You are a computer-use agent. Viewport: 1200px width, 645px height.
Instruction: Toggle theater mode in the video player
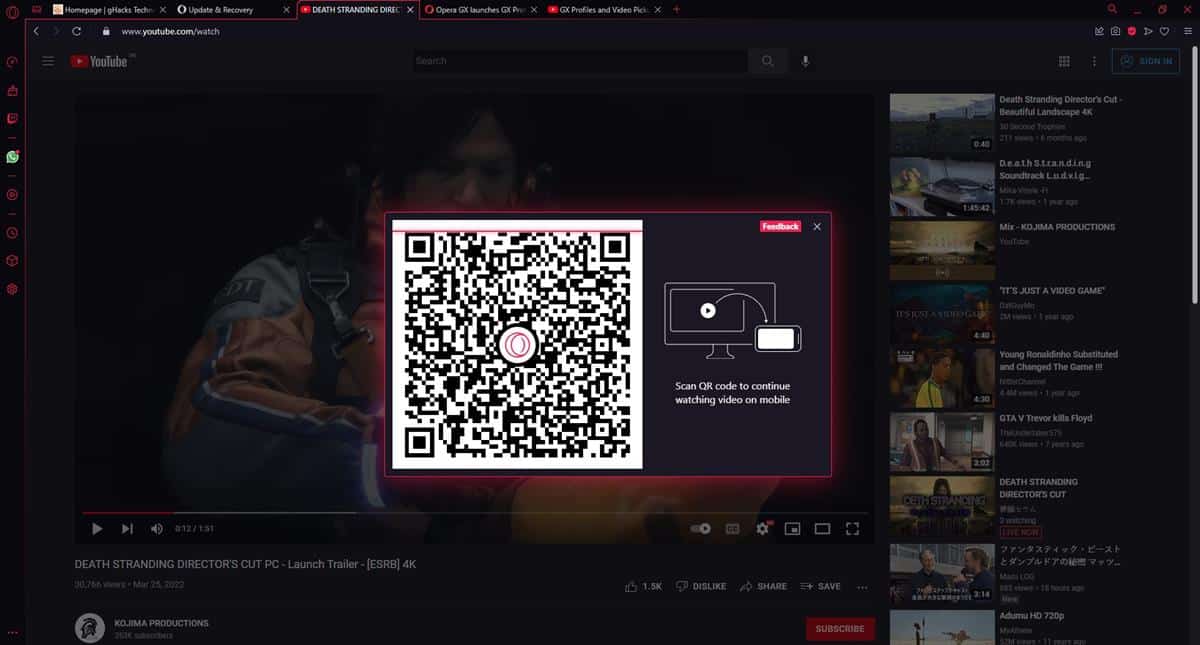pos(822,528)
